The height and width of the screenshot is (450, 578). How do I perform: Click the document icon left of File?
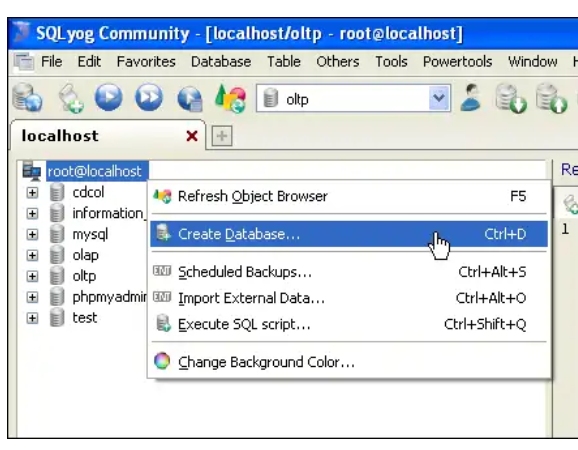24,61
